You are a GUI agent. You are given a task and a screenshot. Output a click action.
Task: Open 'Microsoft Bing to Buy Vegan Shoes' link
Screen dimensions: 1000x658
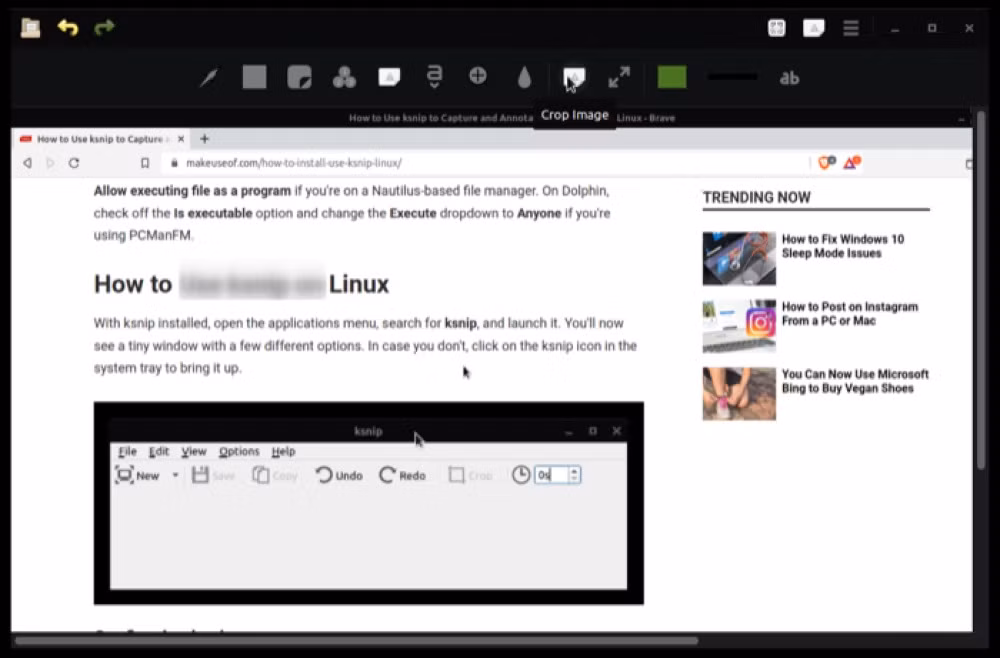pos(855,381)
